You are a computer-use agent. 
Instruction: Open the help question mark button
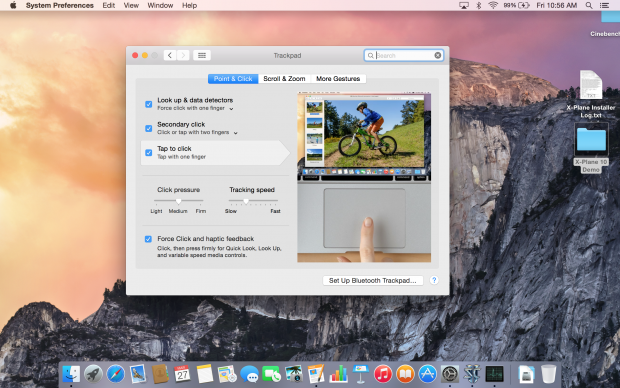tap(434, 280)
